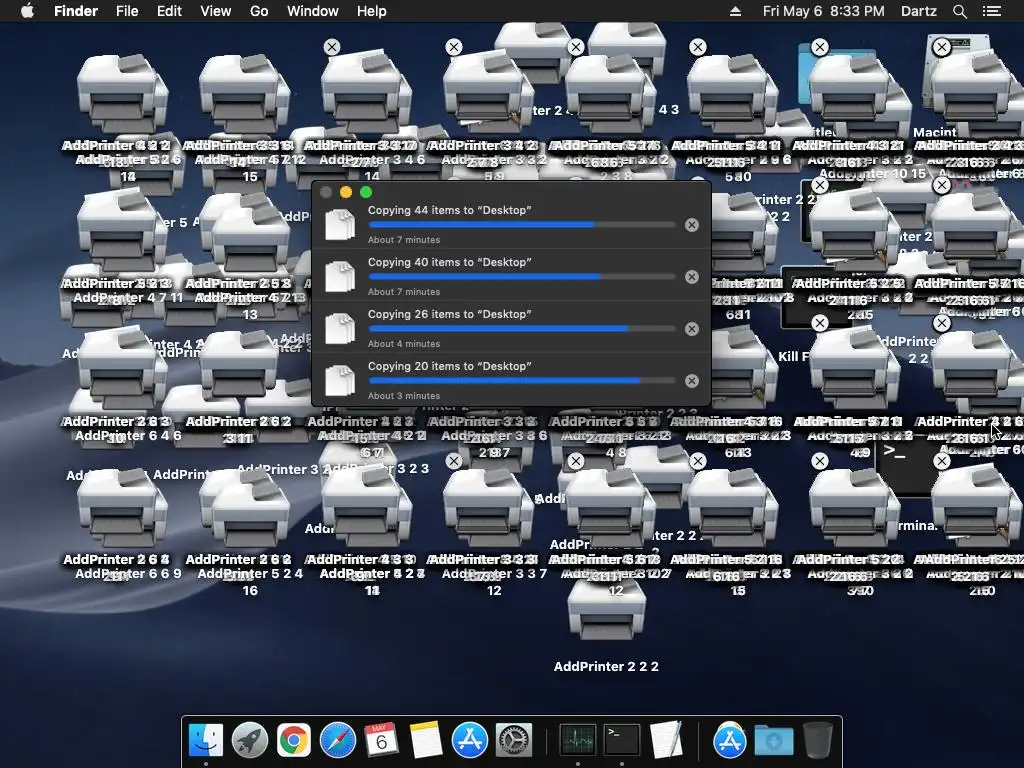Viewport: 1024px width, 768px height.
Task: Cancel the Copying 44 items operation
Action: click(x=692, y=225)
